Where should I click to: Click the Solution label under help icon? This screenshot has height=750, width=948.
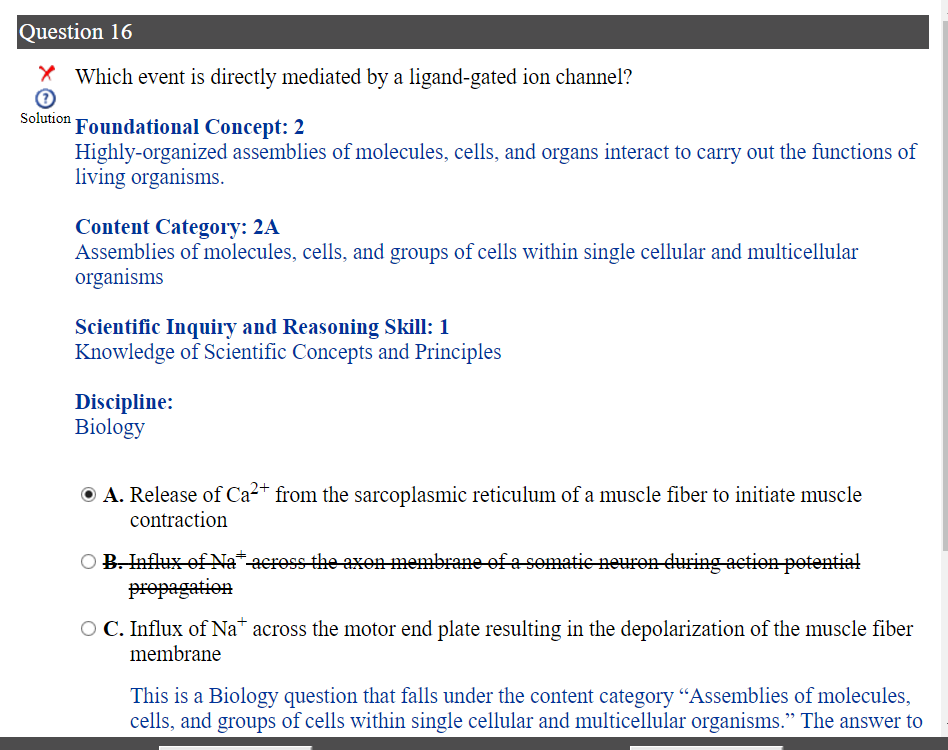[45, 118]
